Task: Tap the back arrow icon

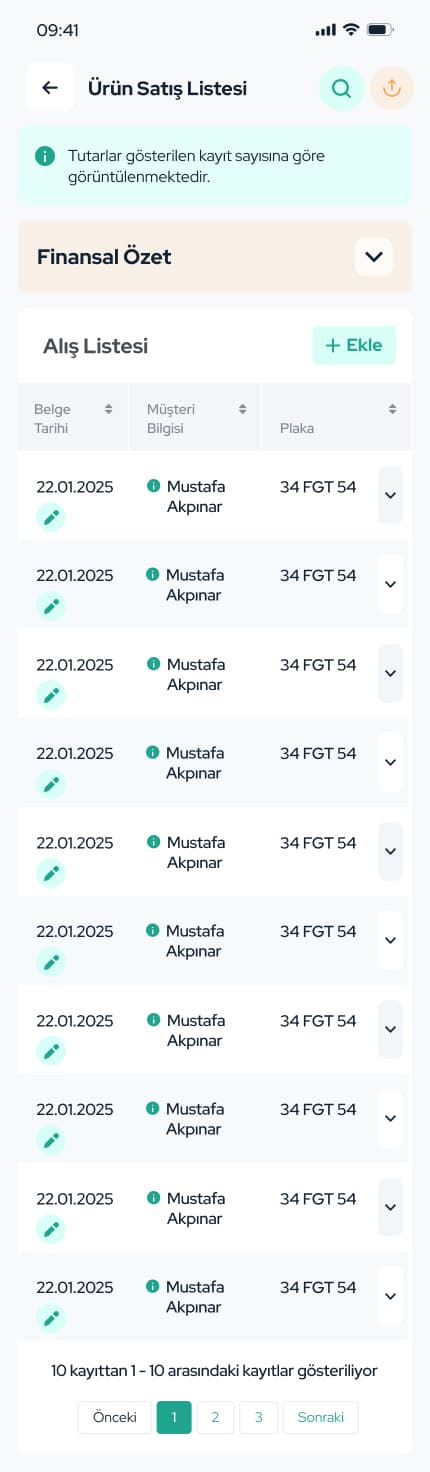Action: [x=50, y=88]
